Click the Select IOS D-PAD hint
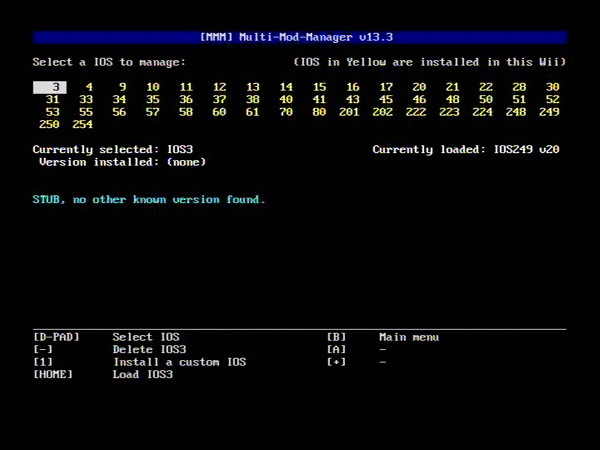Image resolution: width=600 pixels, height=450 pixels. [x=146, y=337]
